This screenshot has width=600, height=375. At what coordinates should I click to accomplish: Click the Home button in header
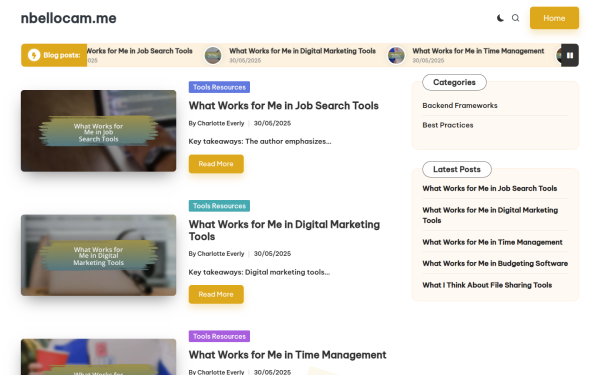coord(554,18)
